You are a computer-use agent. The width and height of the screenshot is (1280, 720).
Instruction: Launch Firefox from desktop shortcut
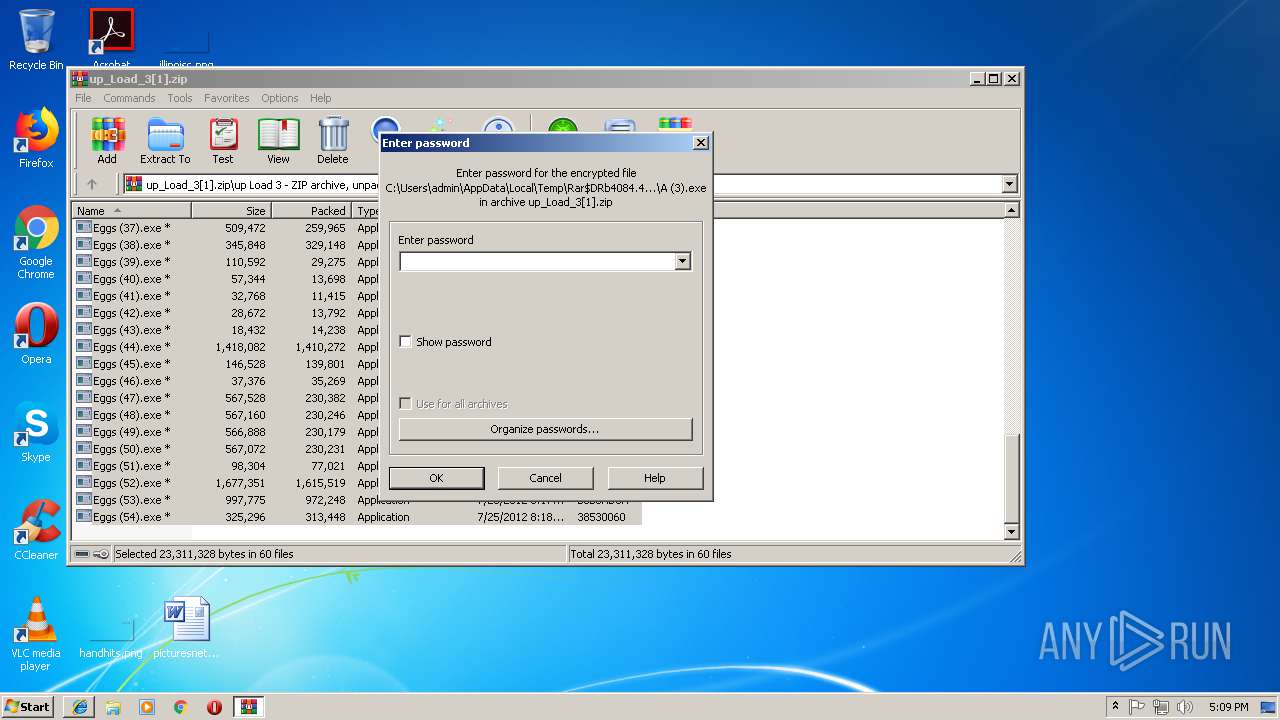coord(36,138)
